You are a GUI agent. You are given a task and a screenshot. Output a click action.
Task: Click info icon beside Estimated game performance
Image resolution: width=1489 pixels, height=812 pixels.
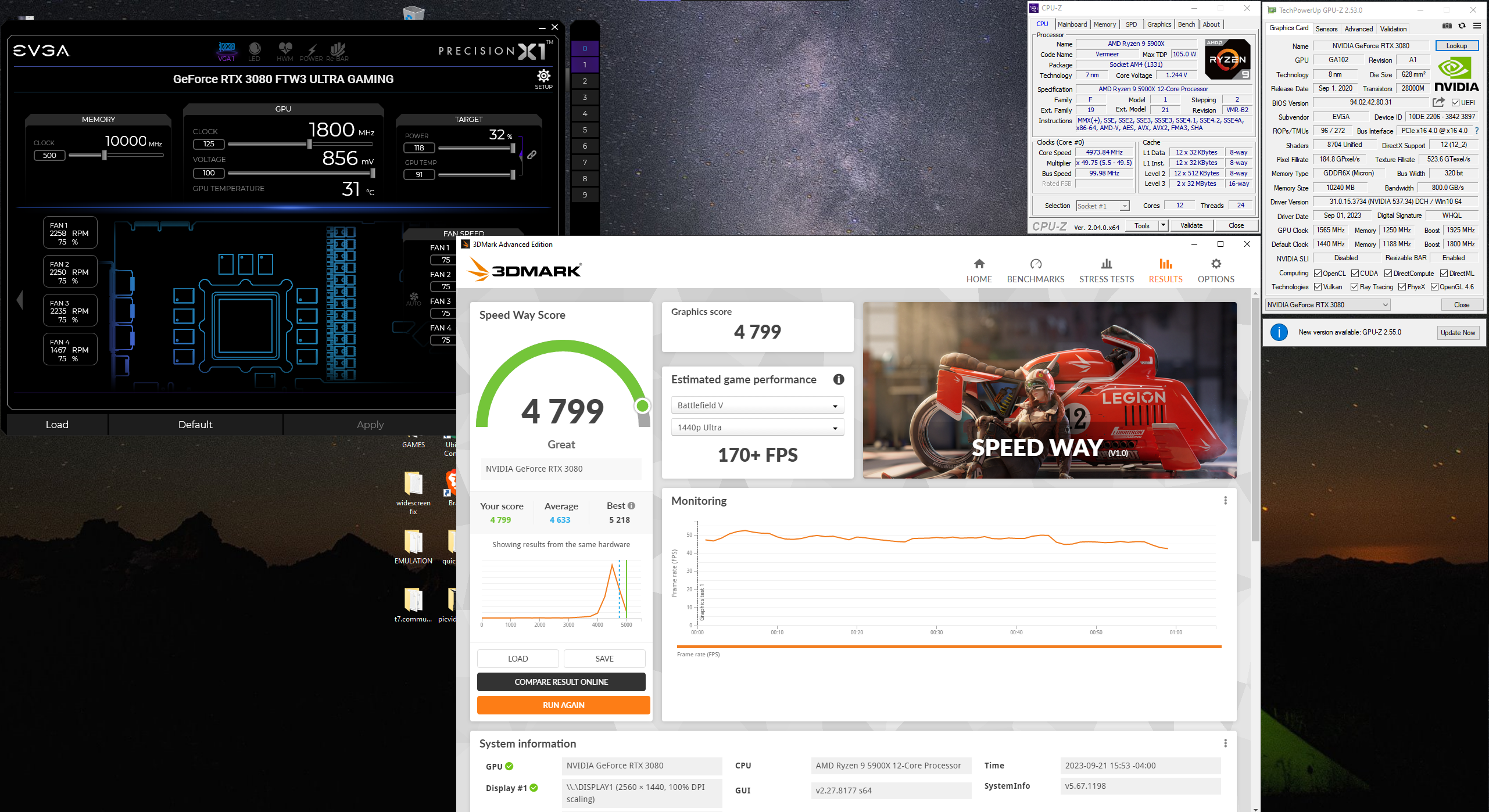tap(839, 379)
